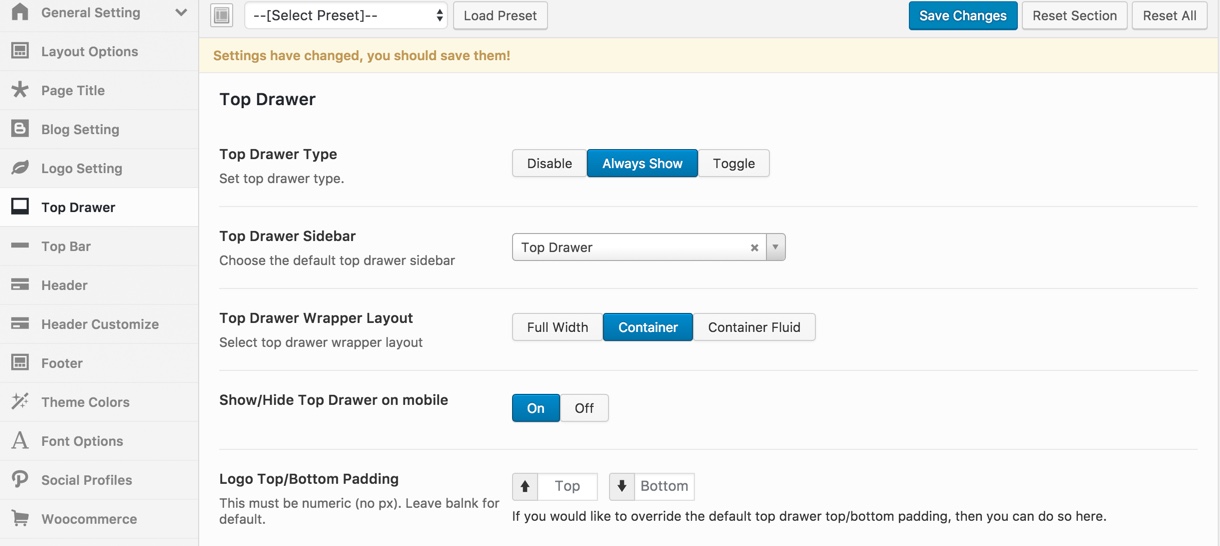Click the General Setting home icon
The height and width of the screenshot is (546, 1220).
click(x=20, y=12)
